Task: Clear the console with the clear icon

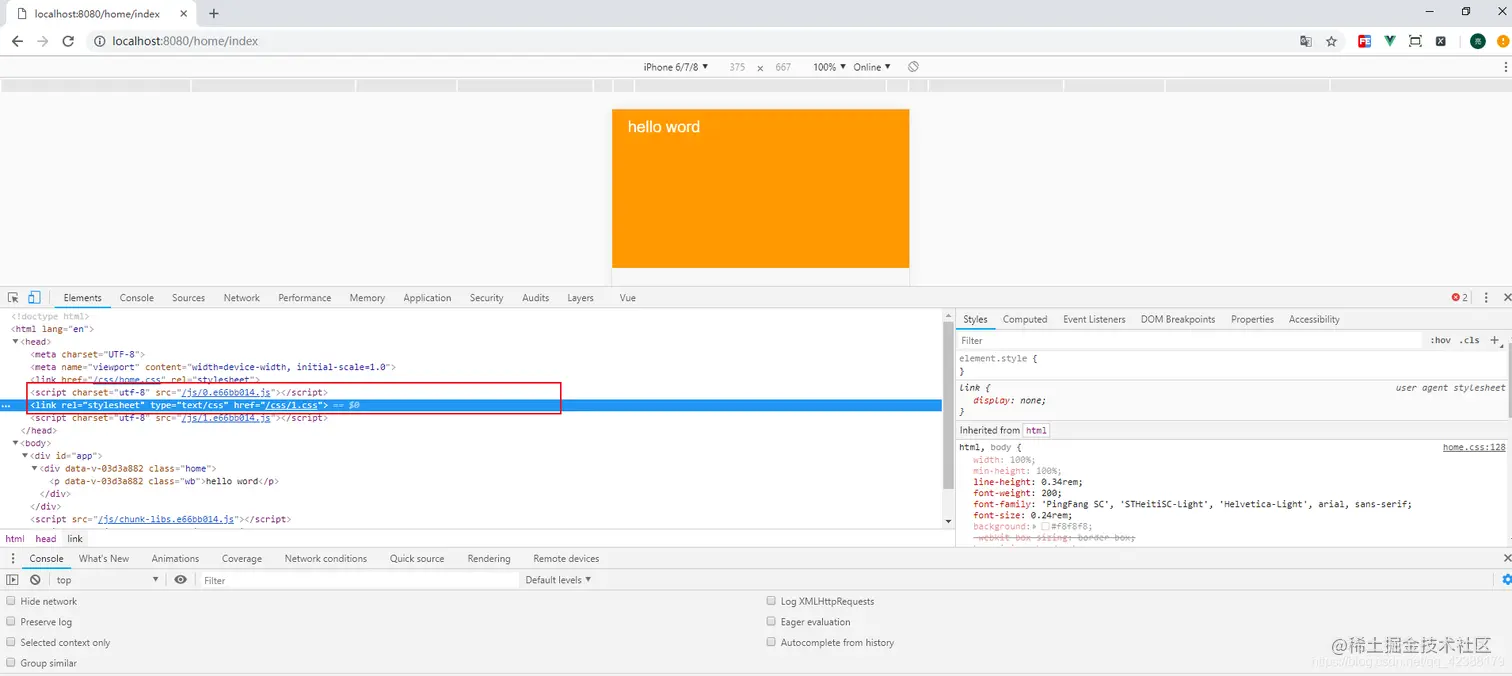Action: (x=35, y=580)
